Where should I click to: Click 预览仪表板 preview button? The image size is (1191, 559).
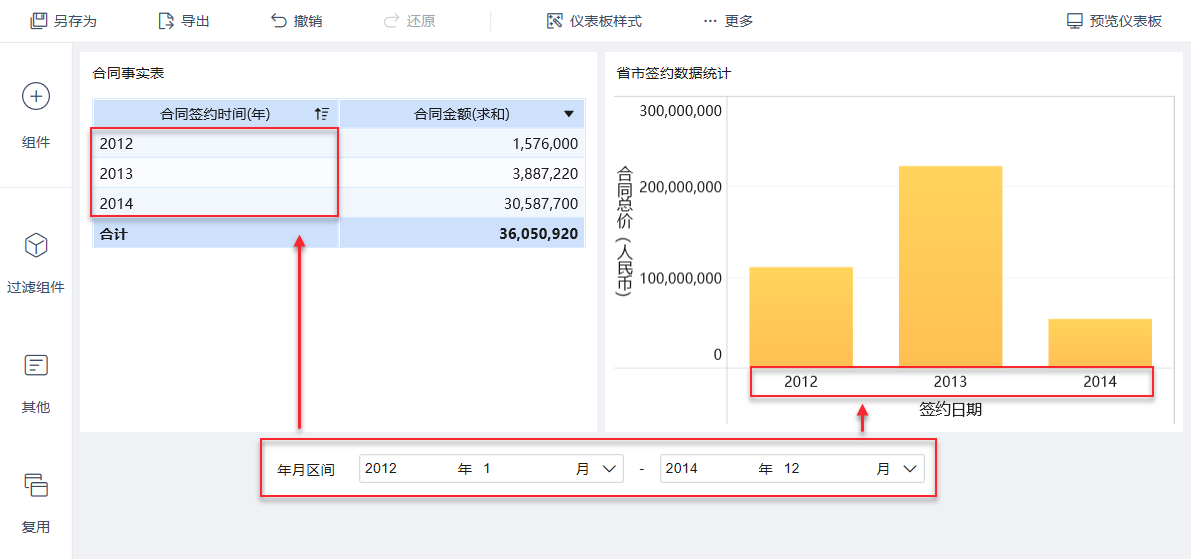click(x=1114, y=21)
